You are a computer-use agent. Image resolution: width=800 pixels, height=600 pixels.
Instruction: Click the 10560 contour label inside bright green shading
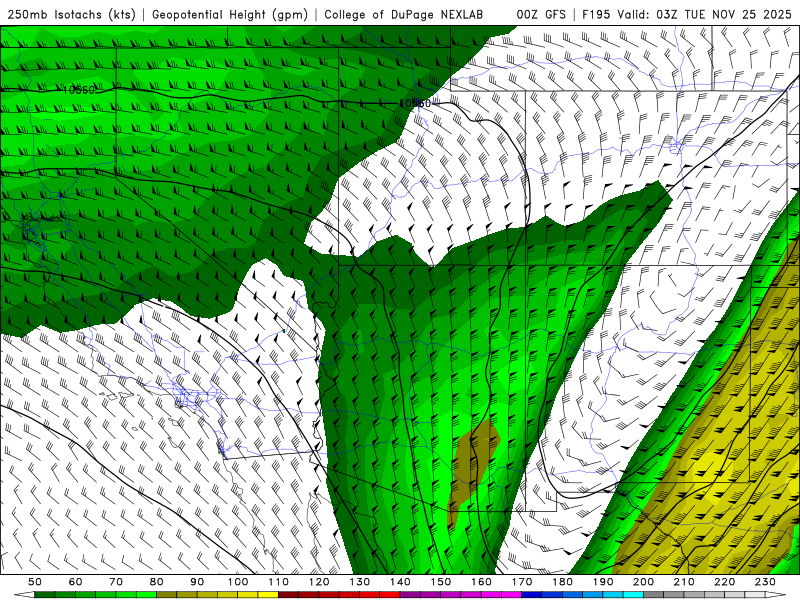coord(79,90)
